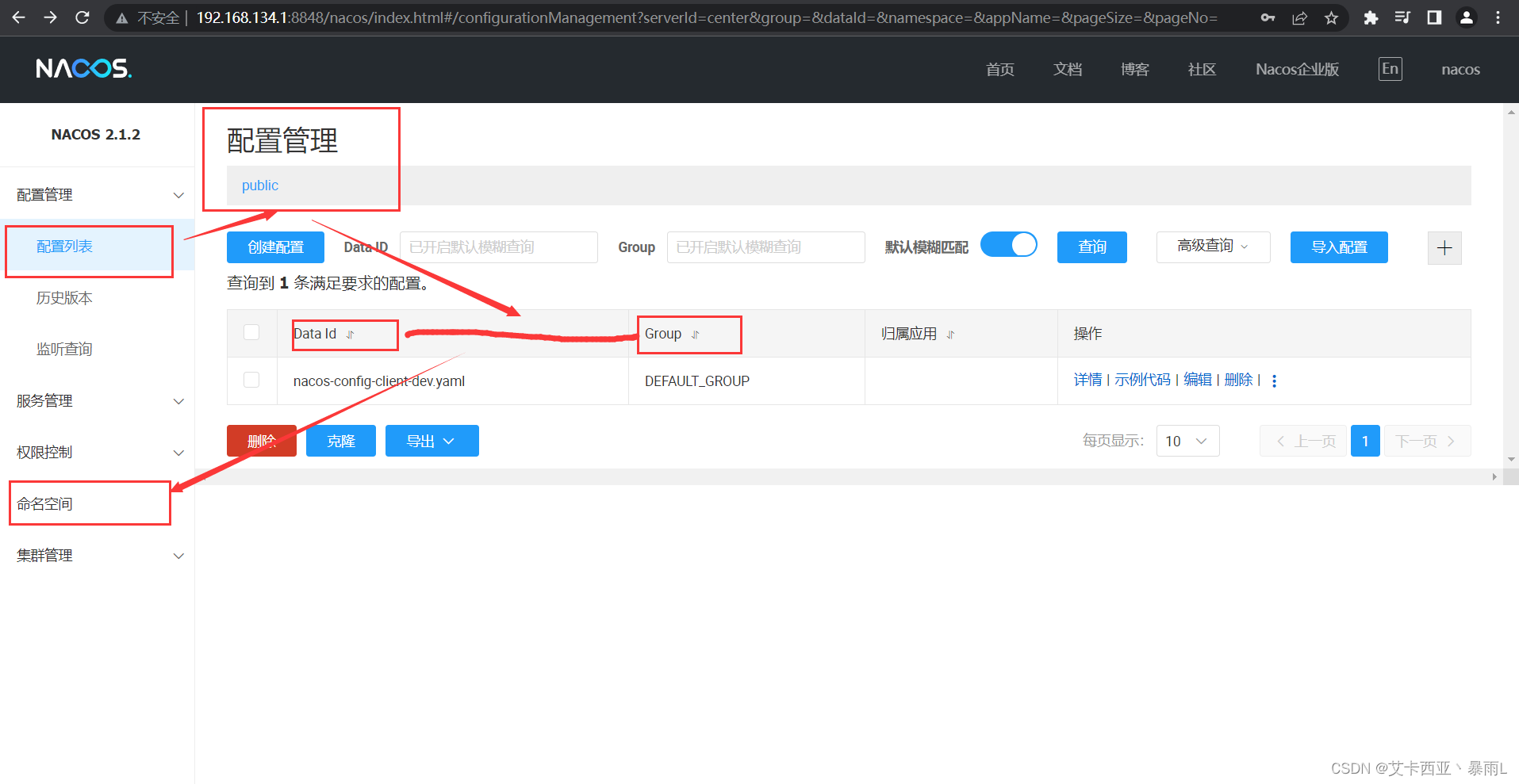Open the browser three-dot menu
1519x784 pixels.
[x=1498, y=17]
